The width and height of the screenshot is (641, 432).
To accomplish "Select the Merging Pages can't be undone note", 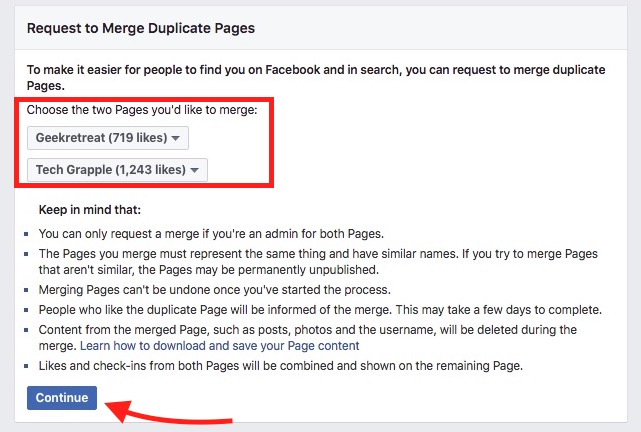I will [x=215, y=290].
